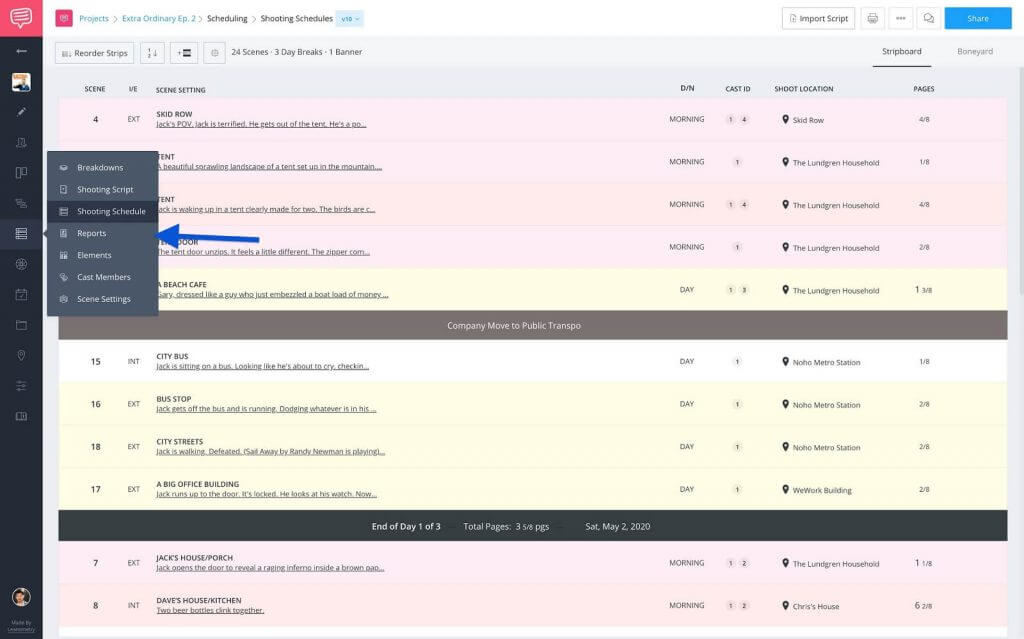Select Elements in the flyout menu
This screenshot has width=1024, height=639.
click(103, 255)
